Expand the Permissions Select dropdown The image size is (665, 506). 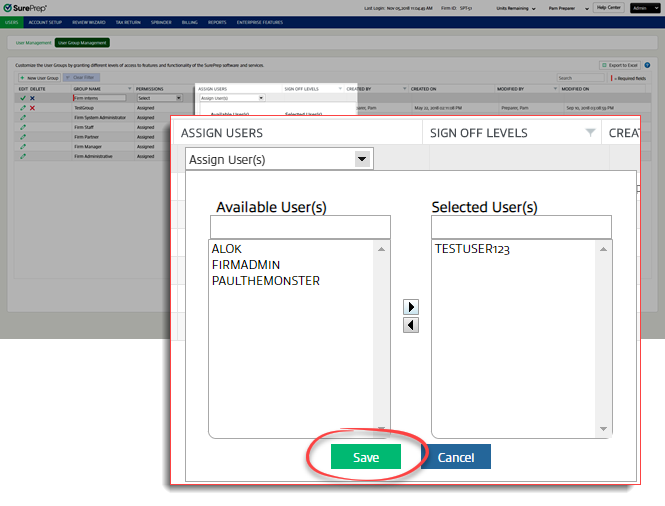[157, 98]
